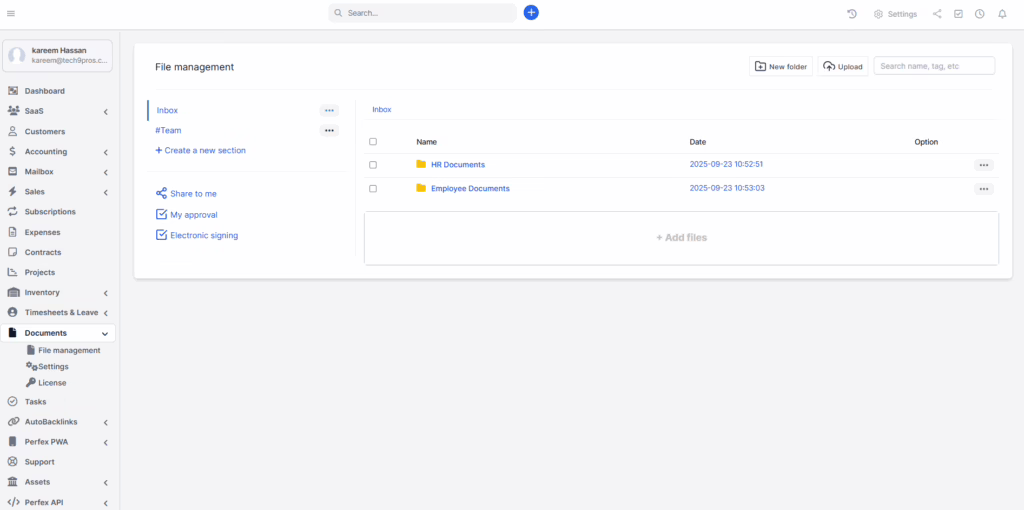Screen dimensions: 1024x510
Task: Tick the select-all checkbox in header
Action: (x=373, y=142)
